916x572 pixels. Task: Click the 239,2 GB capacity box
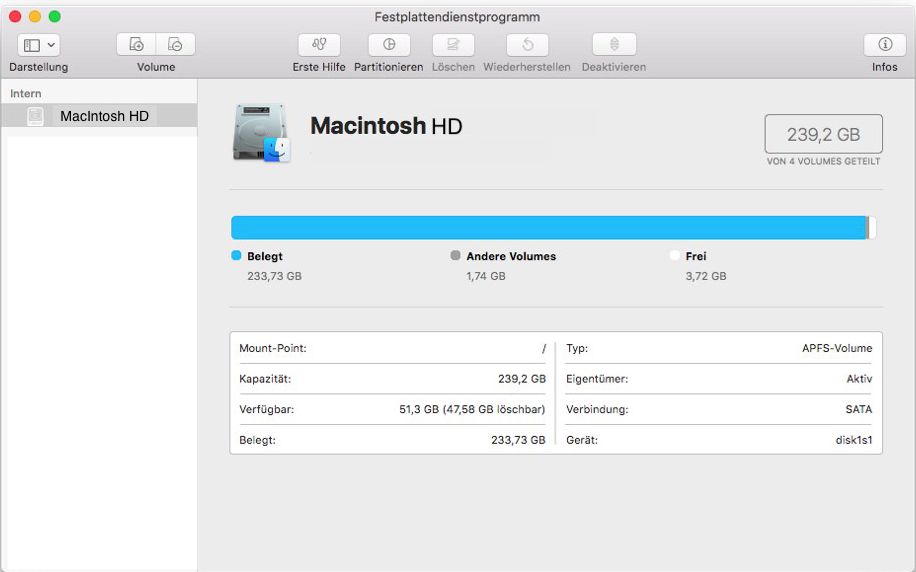(823, 135)
